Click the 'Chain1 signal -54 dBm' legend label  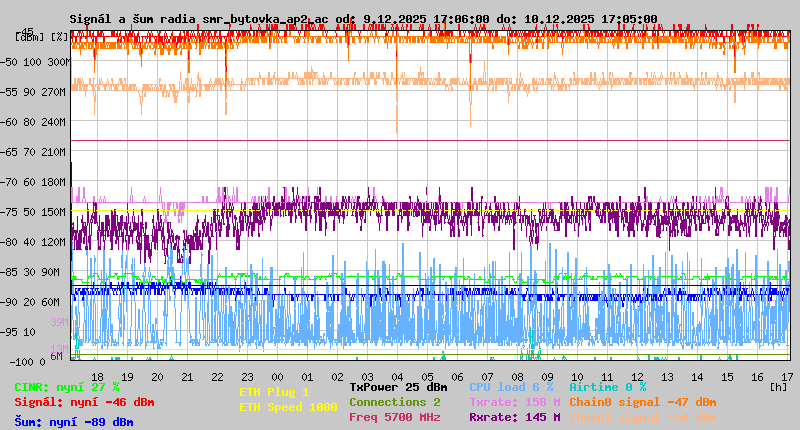pos(643,417)
